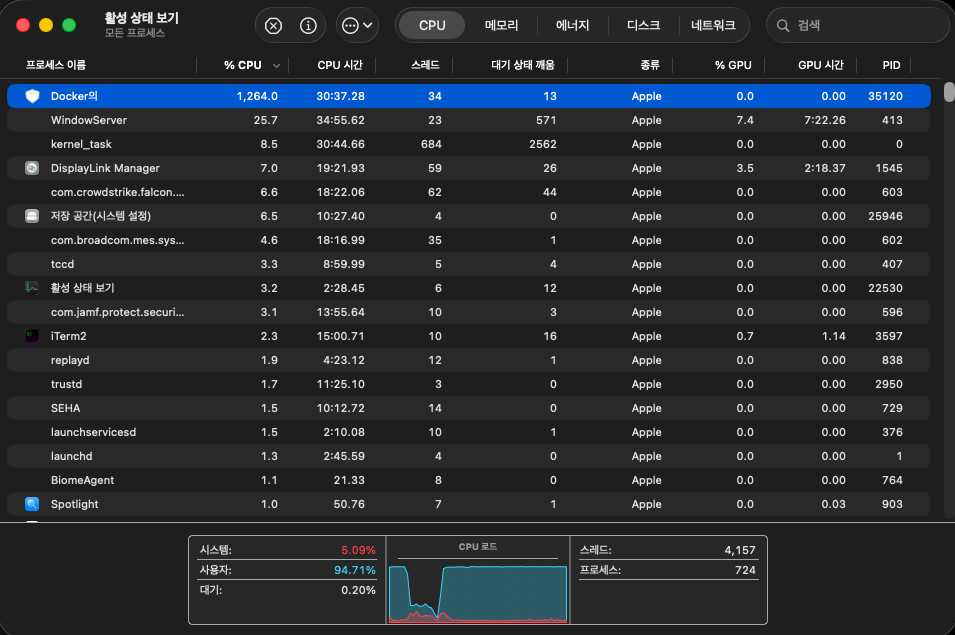Click the green zoom window button
The image size is (955, 635).
69,25
